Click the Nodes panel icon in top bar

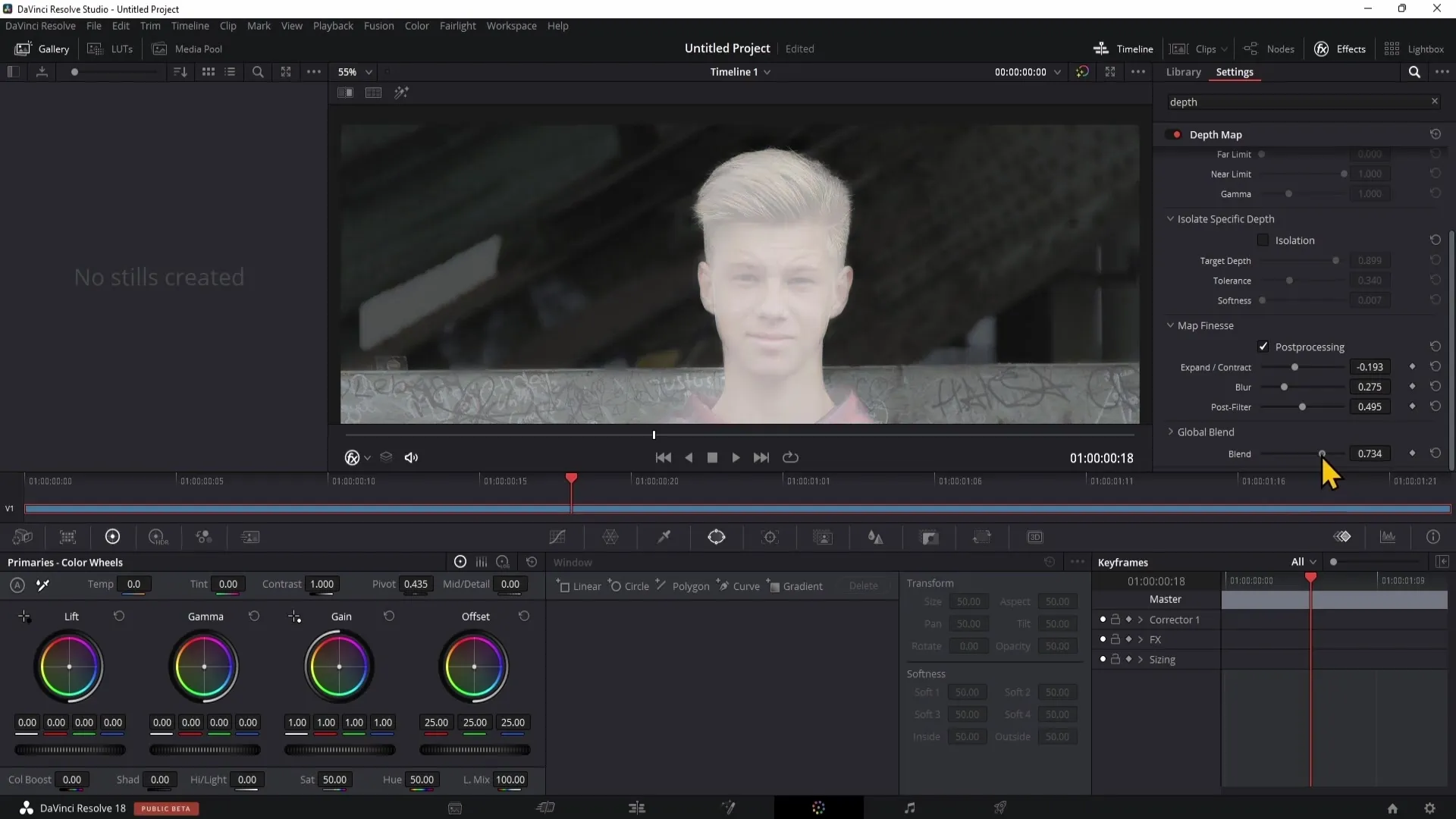coord(1270,48)
